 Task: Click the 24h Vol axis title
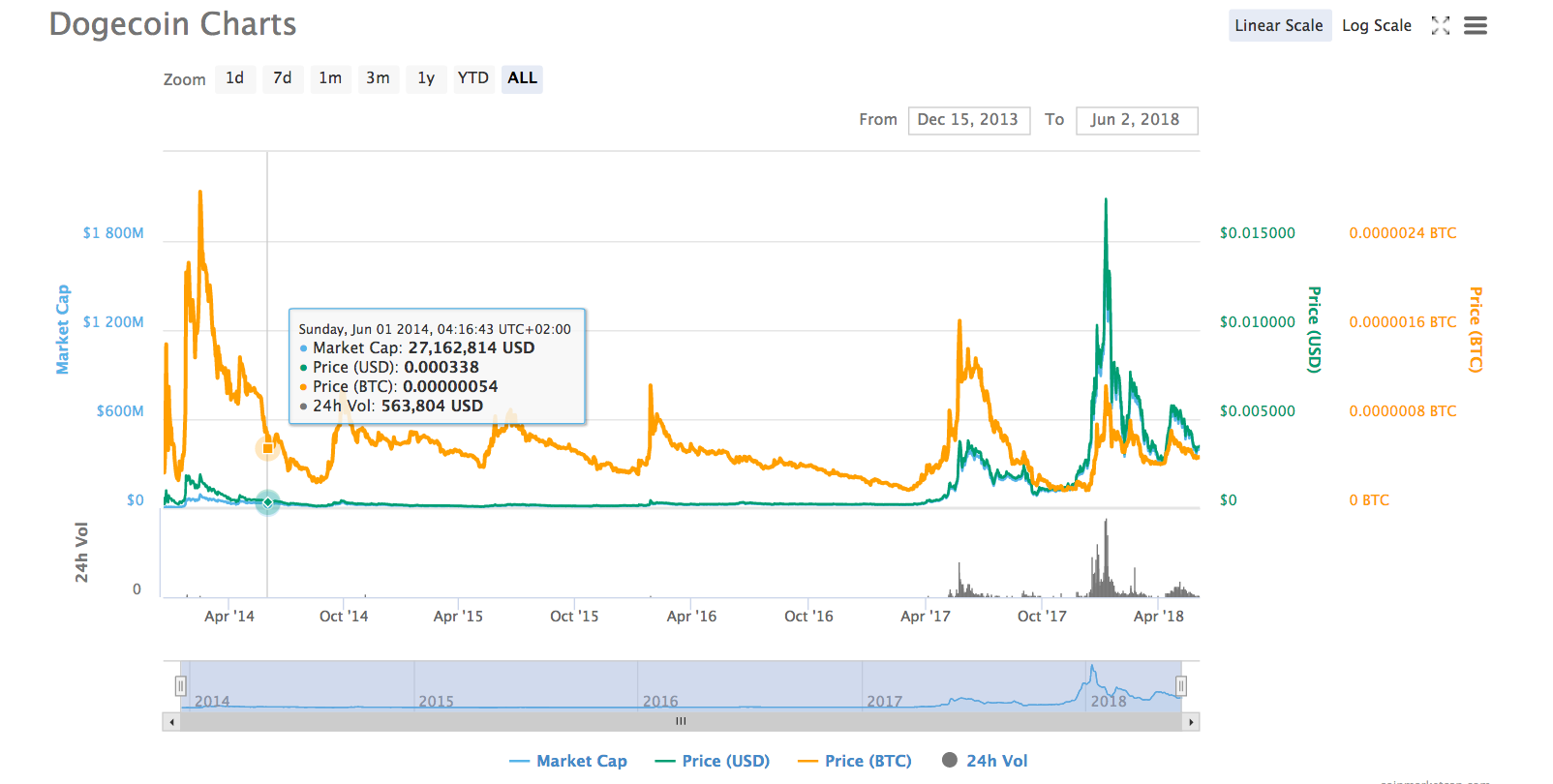[x=82, y=553]
